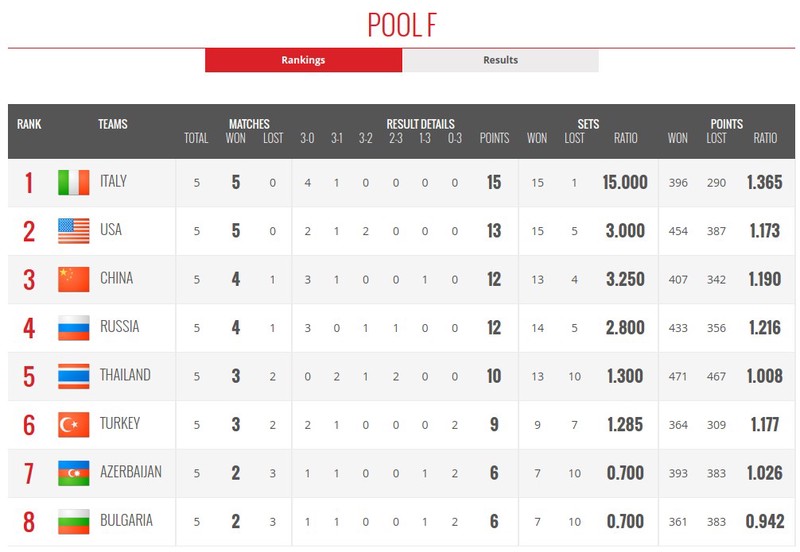Click the Russia flag icon

73,328
